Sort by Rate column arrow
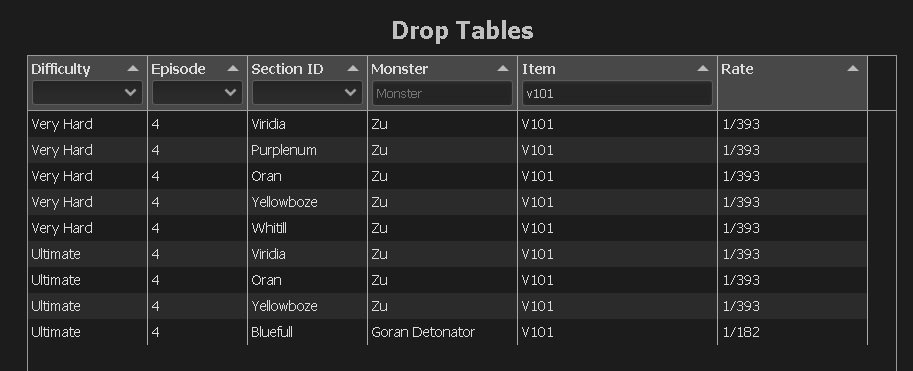Image resolution: width=913 pixels, height=371 pixels. click(x=853, y=69)
